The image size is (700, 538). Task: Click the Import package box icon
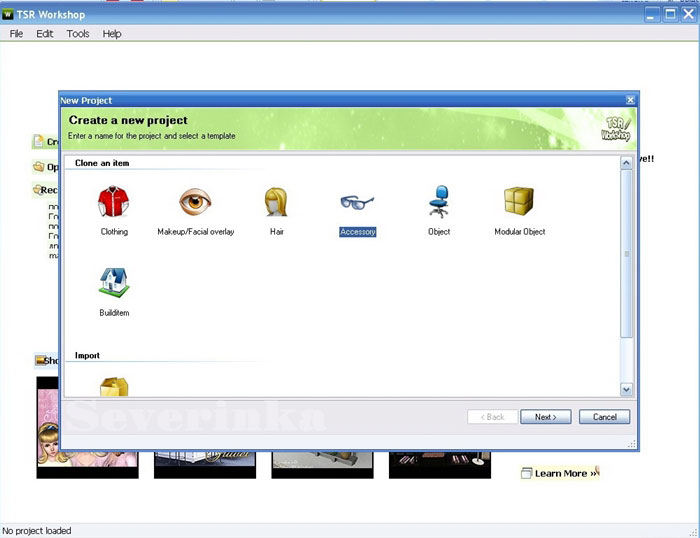114,386
